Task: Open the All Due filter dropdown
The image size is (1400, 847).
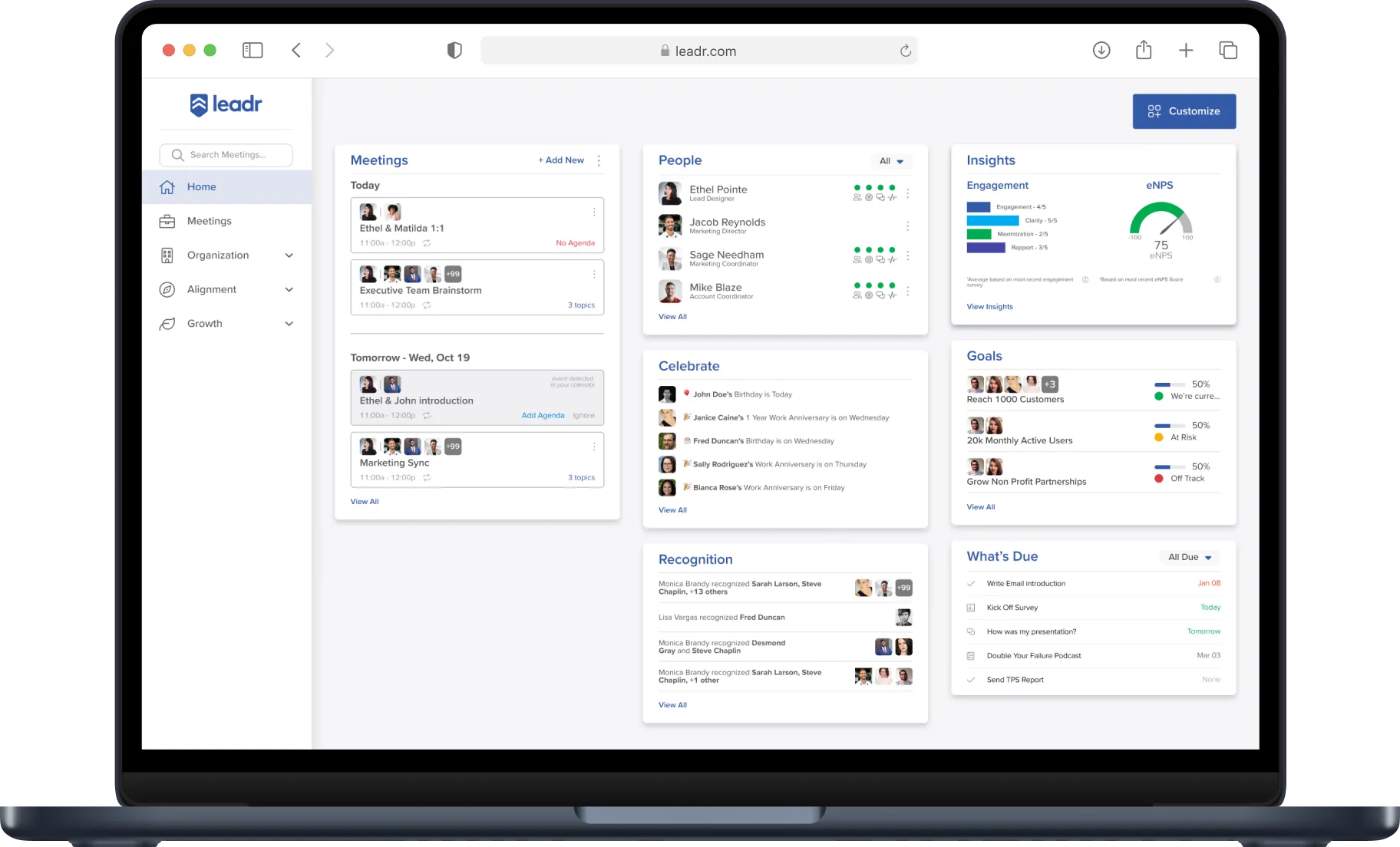Action: coord(1189,558)
